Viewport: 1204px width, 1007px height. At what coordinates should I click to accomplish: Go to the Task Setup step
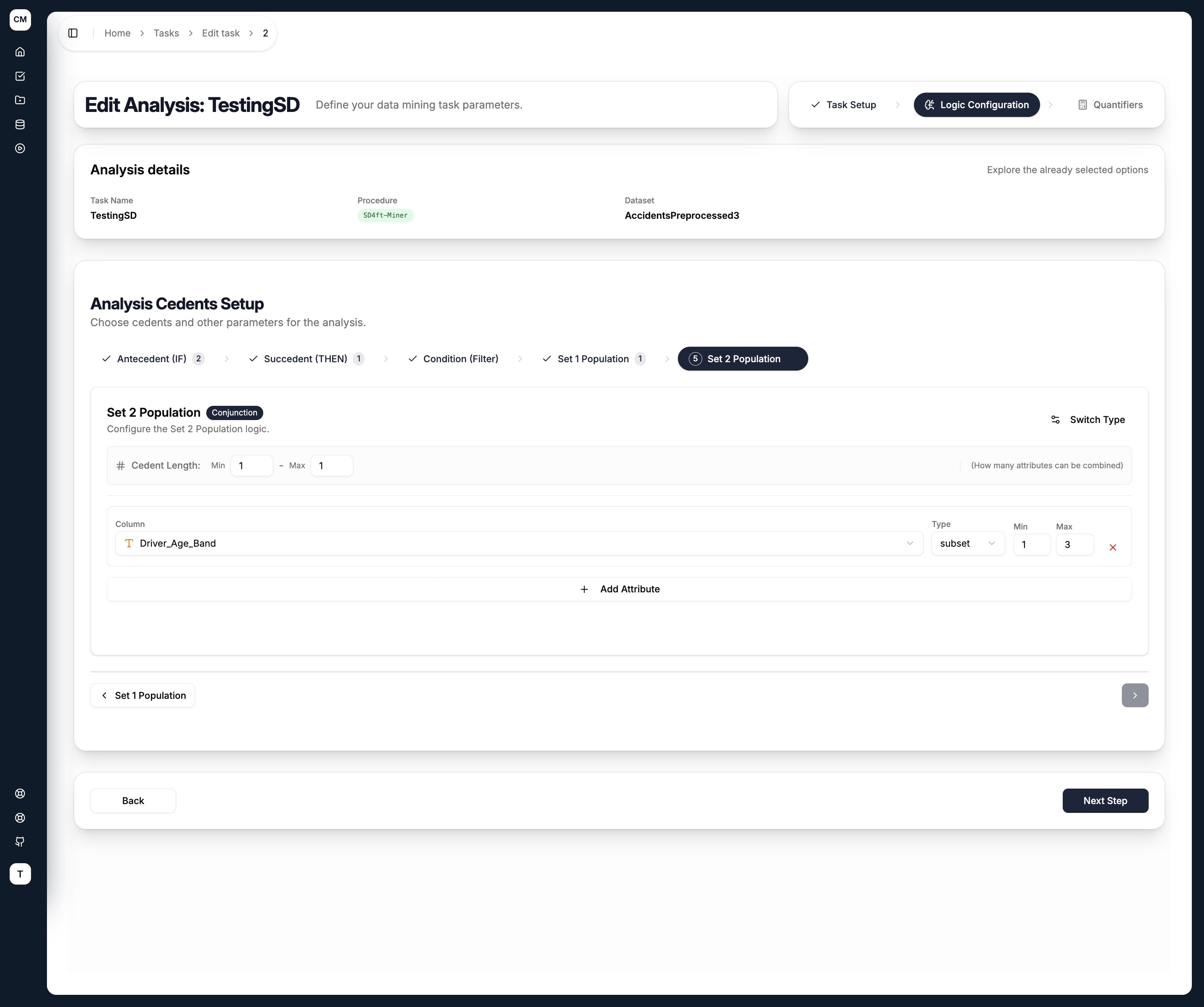(x=843, y=105)
